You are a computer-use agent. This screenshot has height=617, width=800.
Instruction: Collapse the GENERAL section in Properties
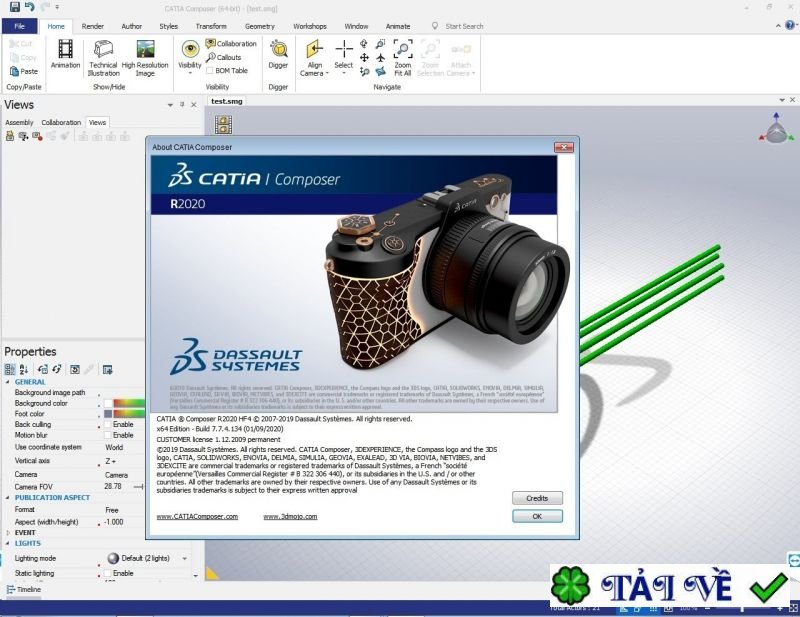6,382
